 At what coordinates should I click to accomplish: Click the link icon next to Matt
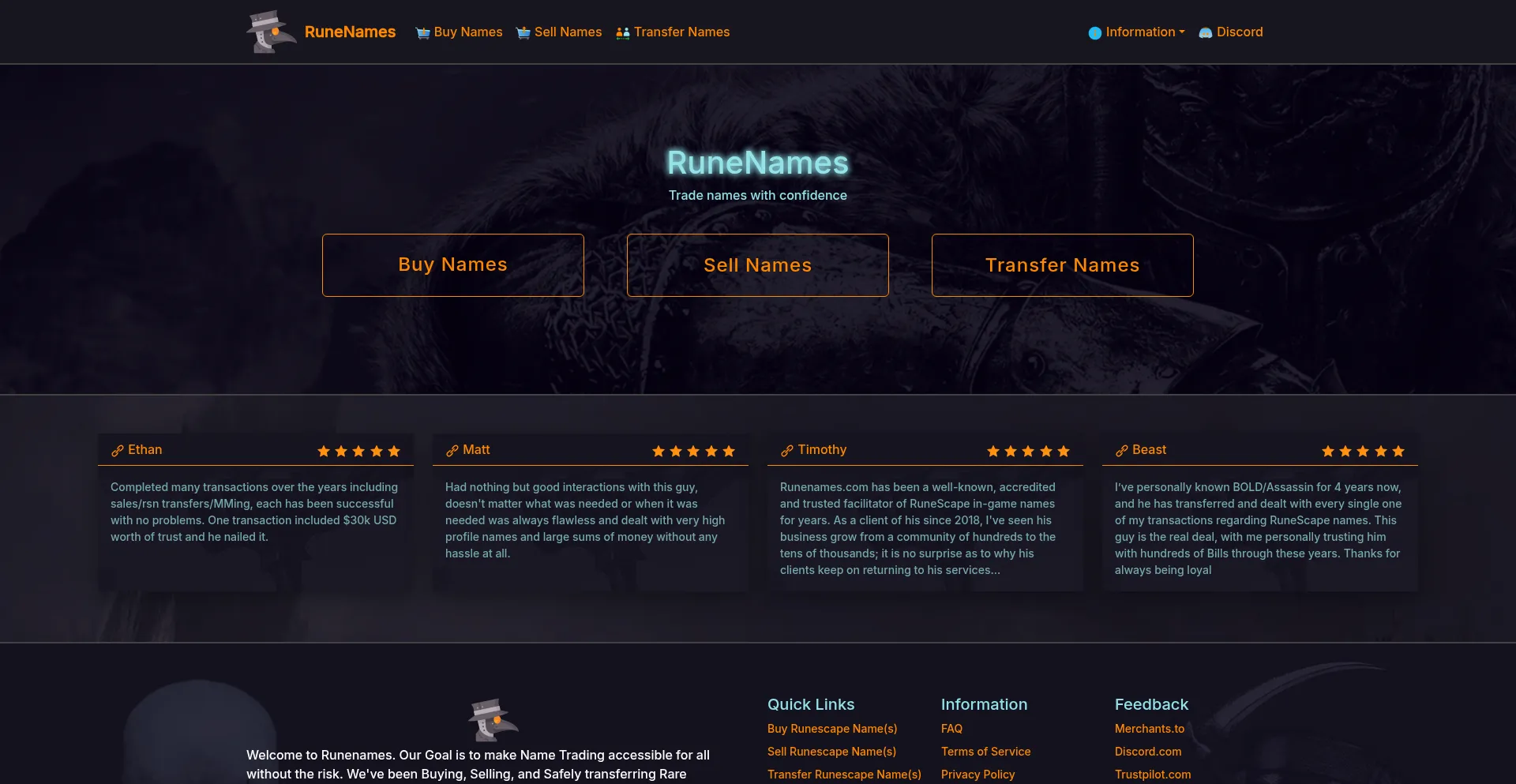tap(452, 451)
